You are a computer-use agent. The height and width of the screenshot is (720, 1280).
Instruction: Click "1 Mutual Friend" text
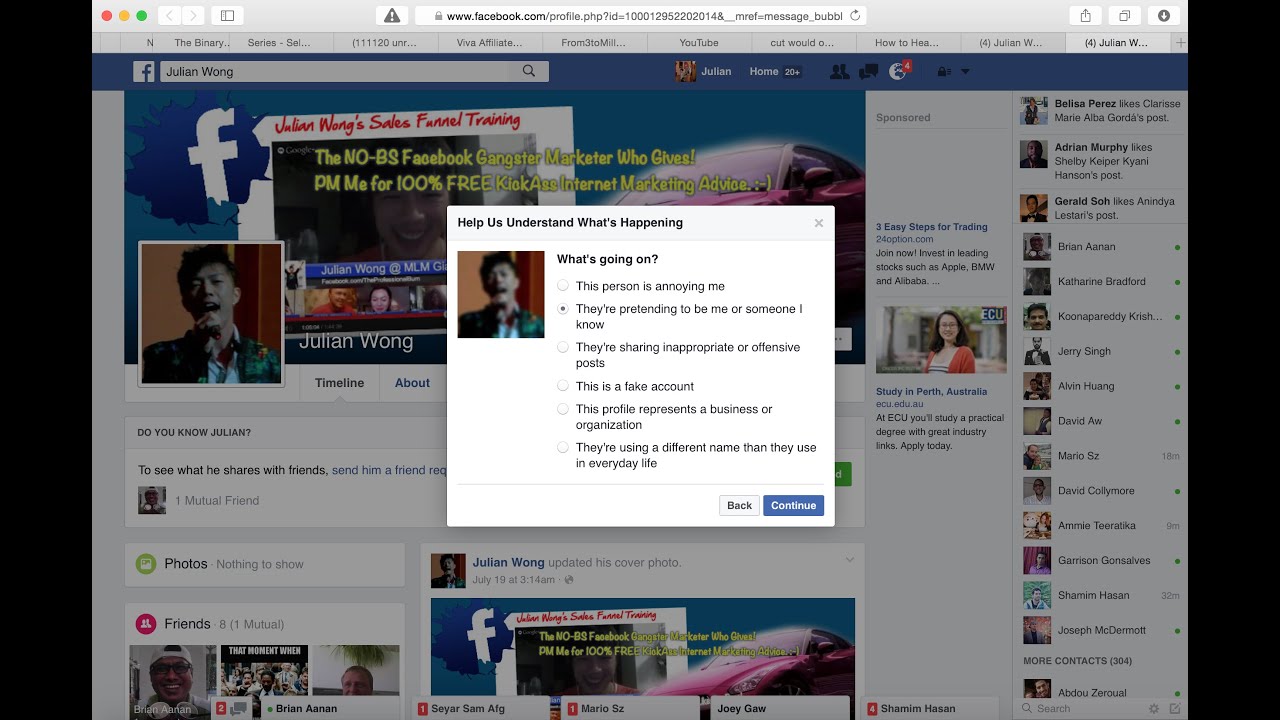(217, 500)
